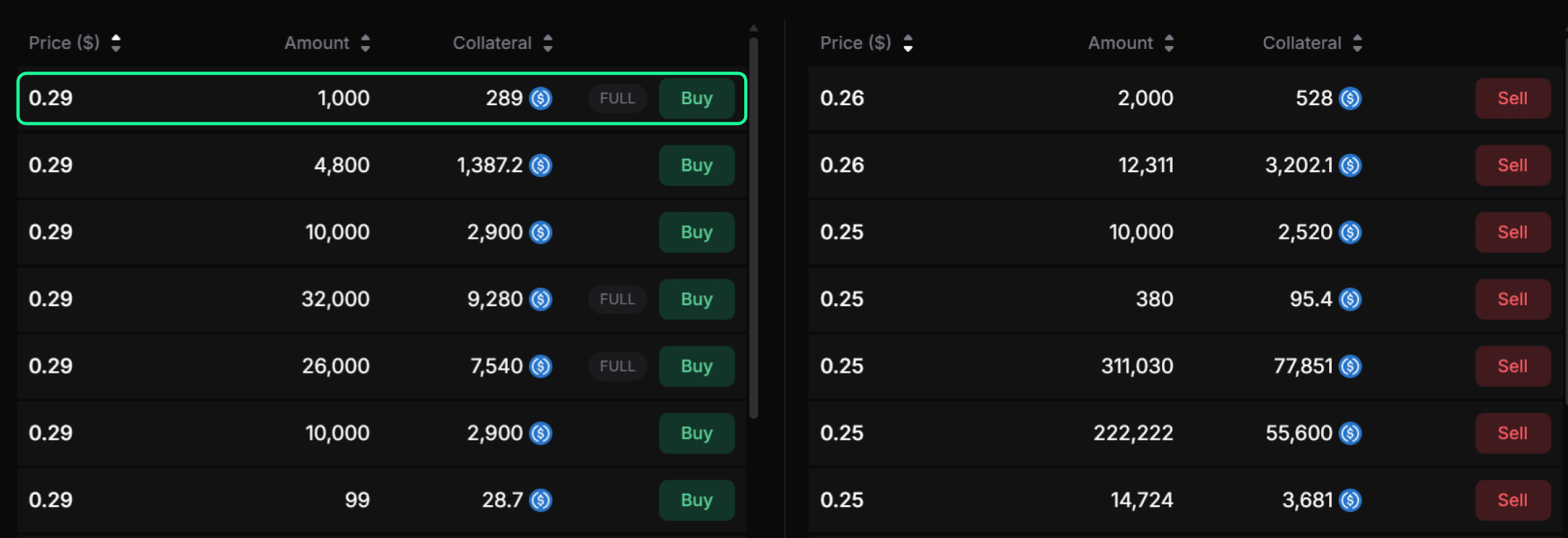Buy the 4,800 amount order

pos(696,165)
